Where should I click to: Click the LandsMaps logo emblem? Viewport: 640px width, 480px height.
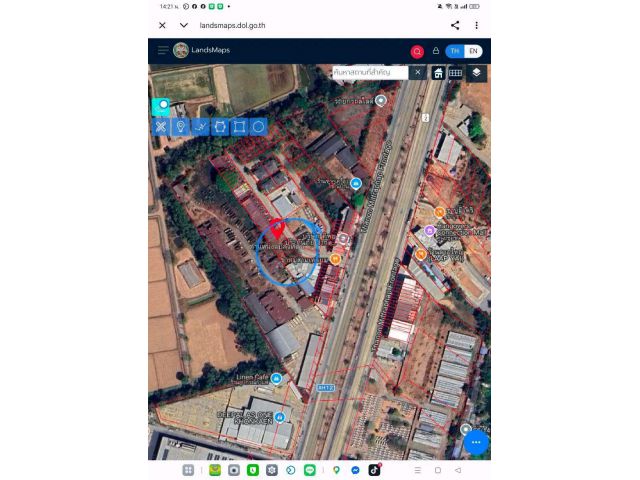tap(180, 50)
